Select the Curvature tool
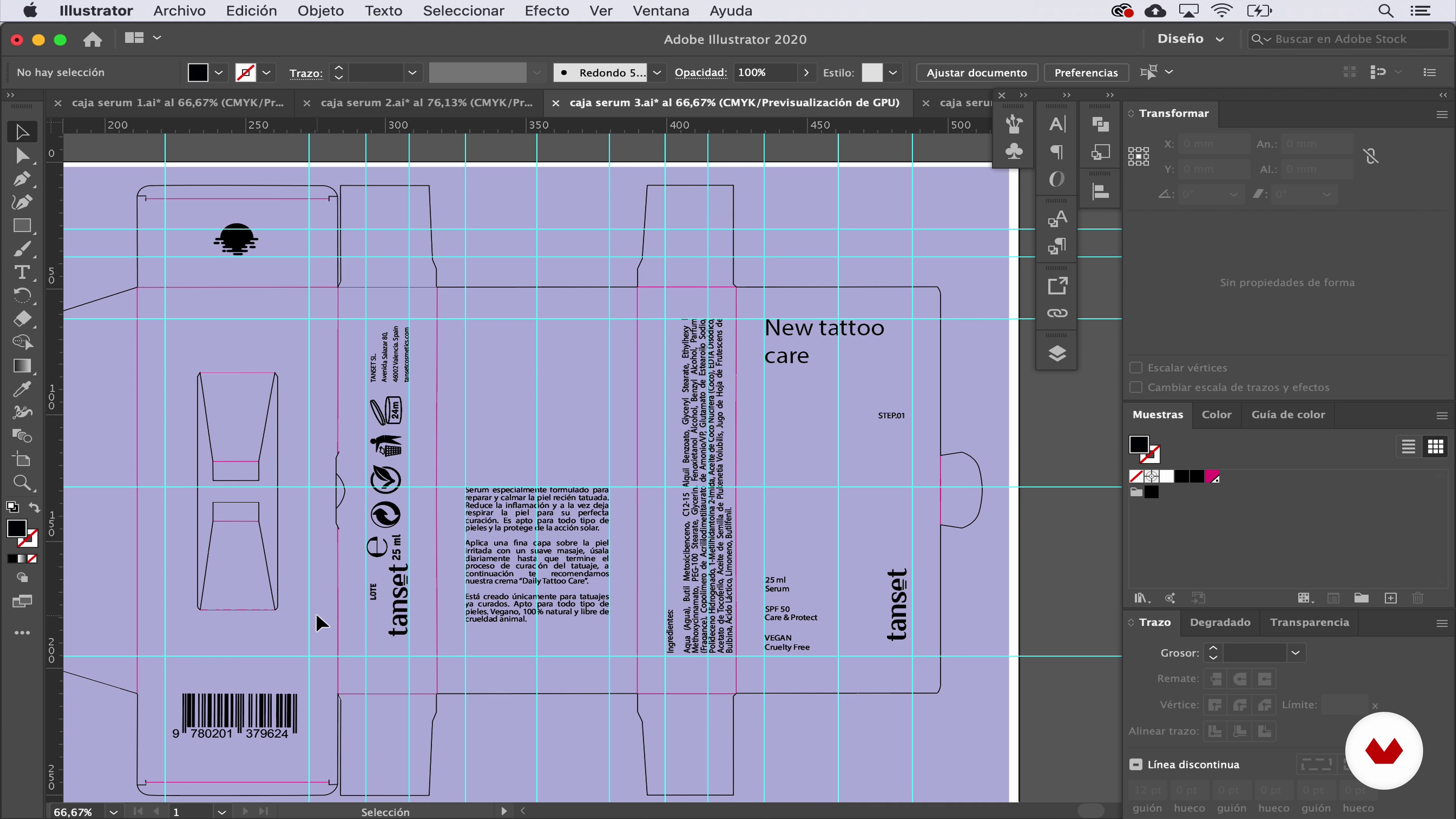The height and width of the screenshot is (819, 1456). pos(22,202)
